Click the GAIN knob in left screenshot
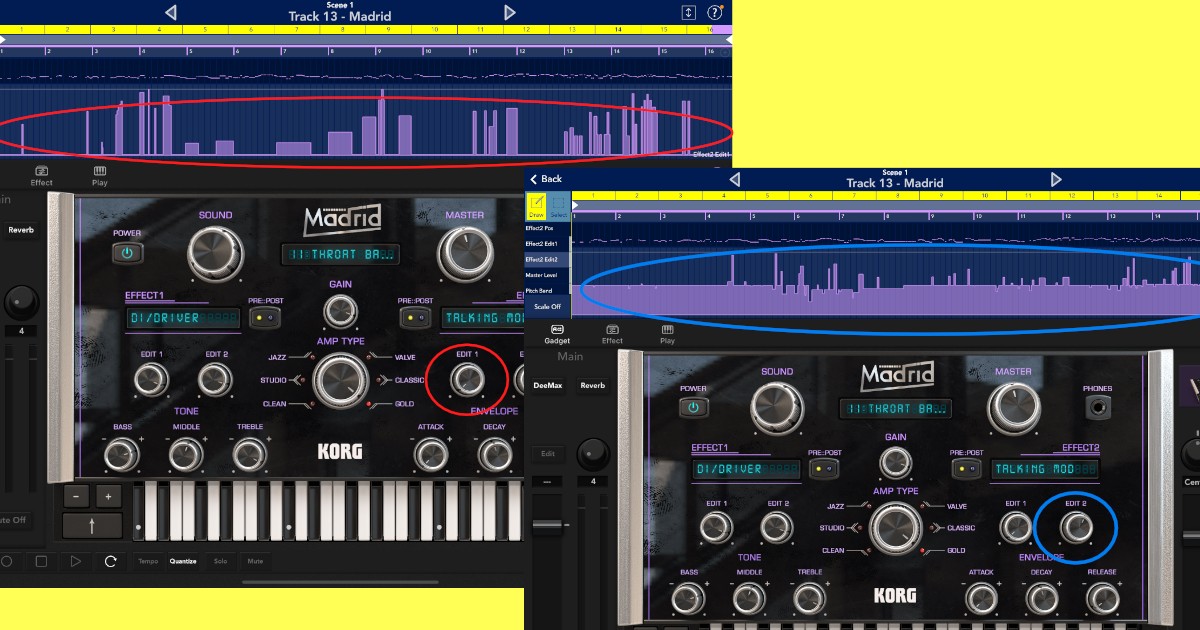Screen dimensions: 1200x630 tap(340, 313)
